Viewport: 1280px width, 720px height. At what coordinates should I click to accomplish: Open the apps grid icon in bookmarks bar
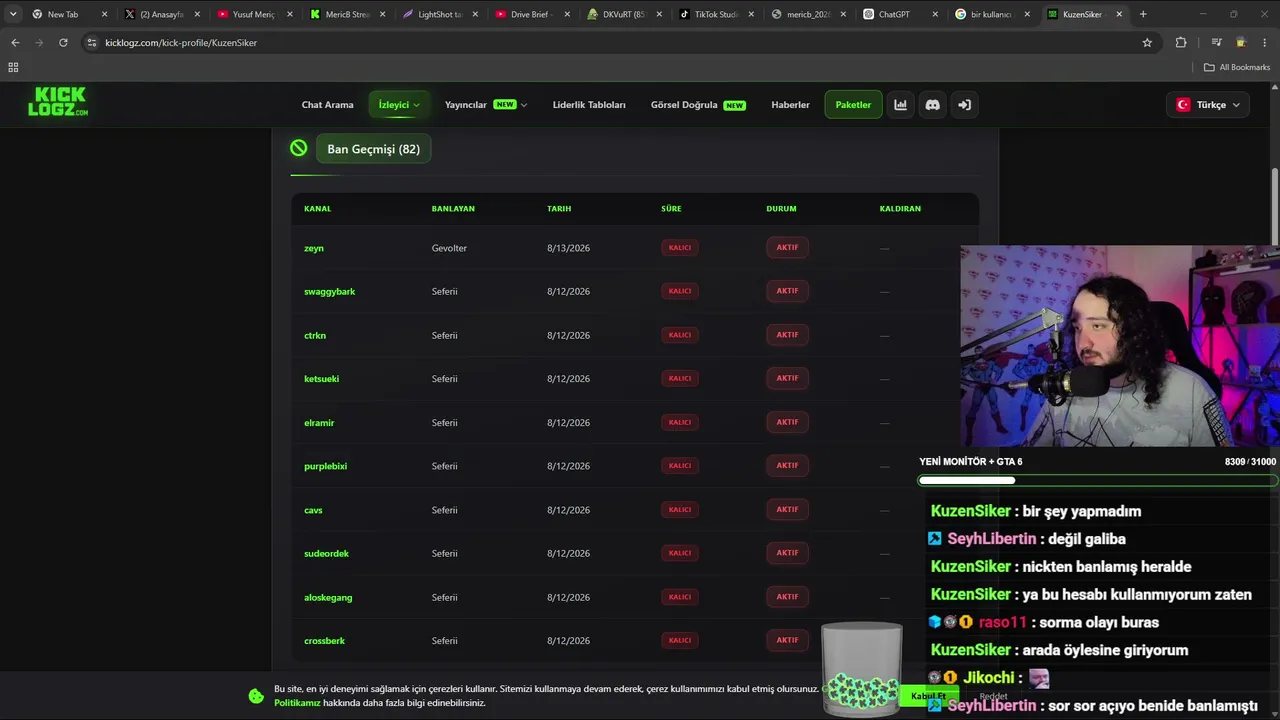point(13,67)
